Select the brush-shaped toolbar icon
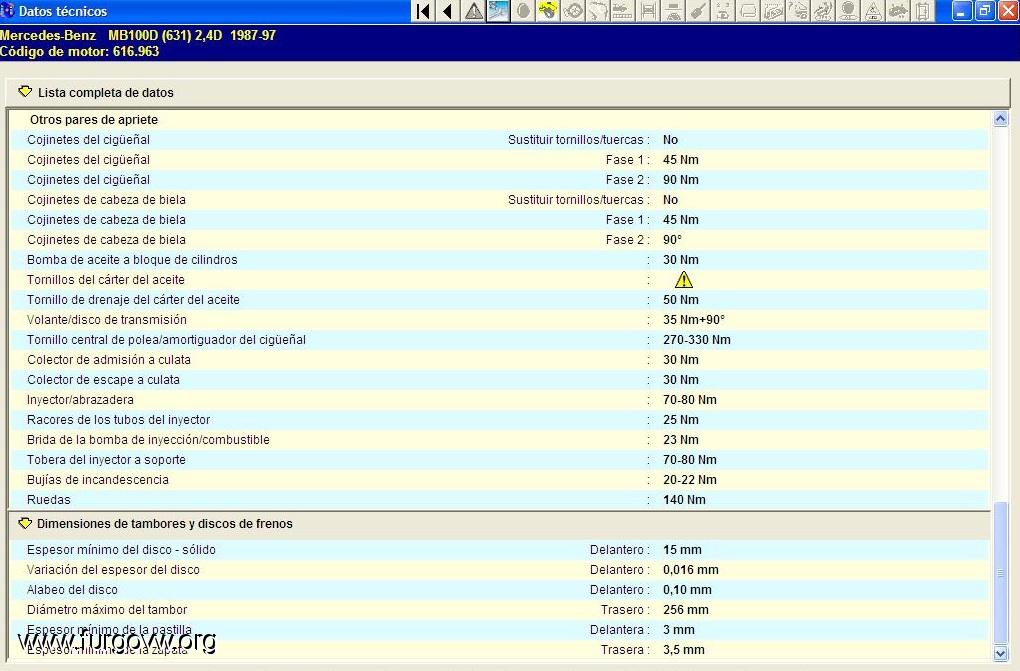Viewport: 1020px width, 671px height. (x=698, y=11)
